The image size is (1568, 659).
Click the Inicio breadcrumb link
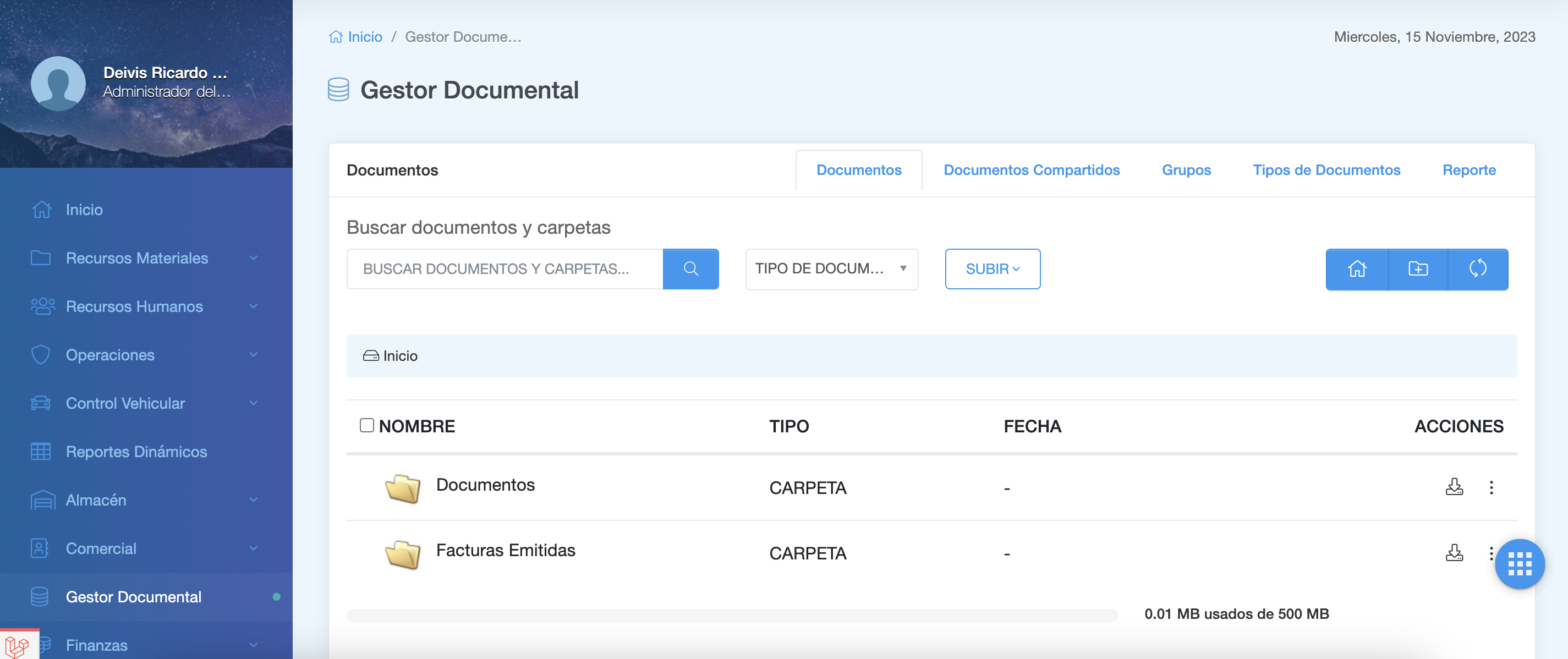(365, 36)
